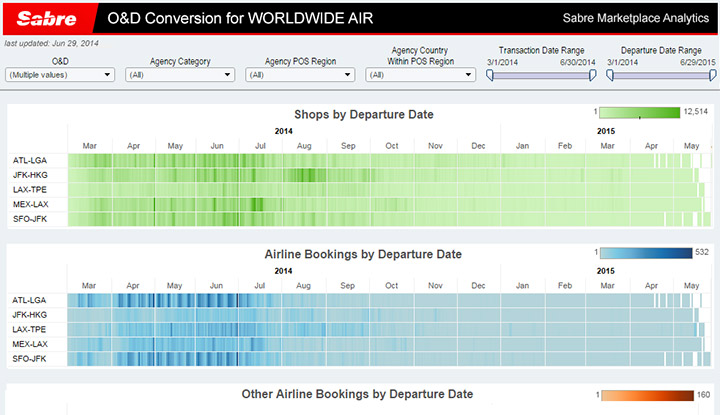
Task: Click the orange Other Airline Bookings legend
Action: (x=645, y=393)
